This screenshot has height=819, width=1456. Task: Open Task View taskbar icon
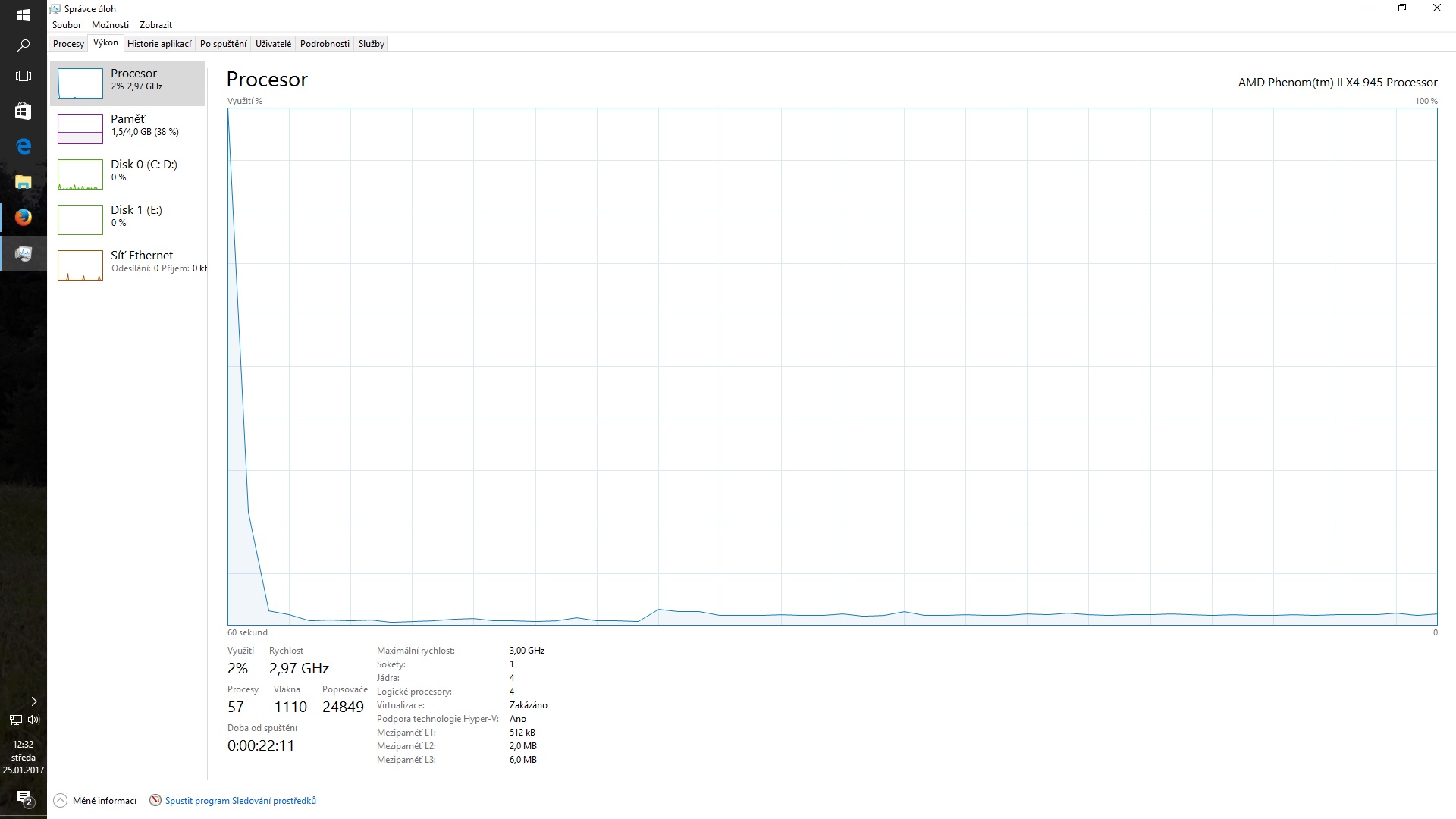pyautogui.click(x=23, y=76)
